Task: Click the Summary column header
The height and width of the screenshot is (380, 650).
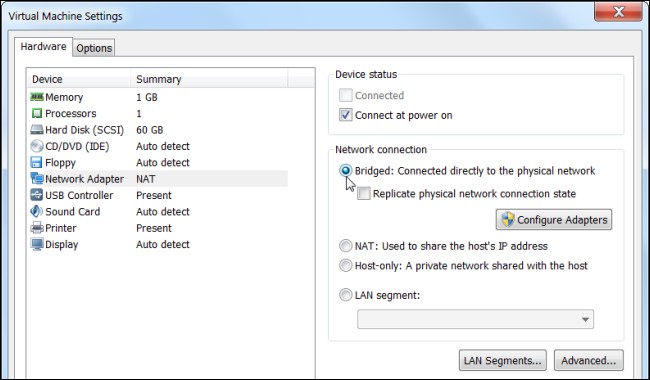Action: pos(209,79)
